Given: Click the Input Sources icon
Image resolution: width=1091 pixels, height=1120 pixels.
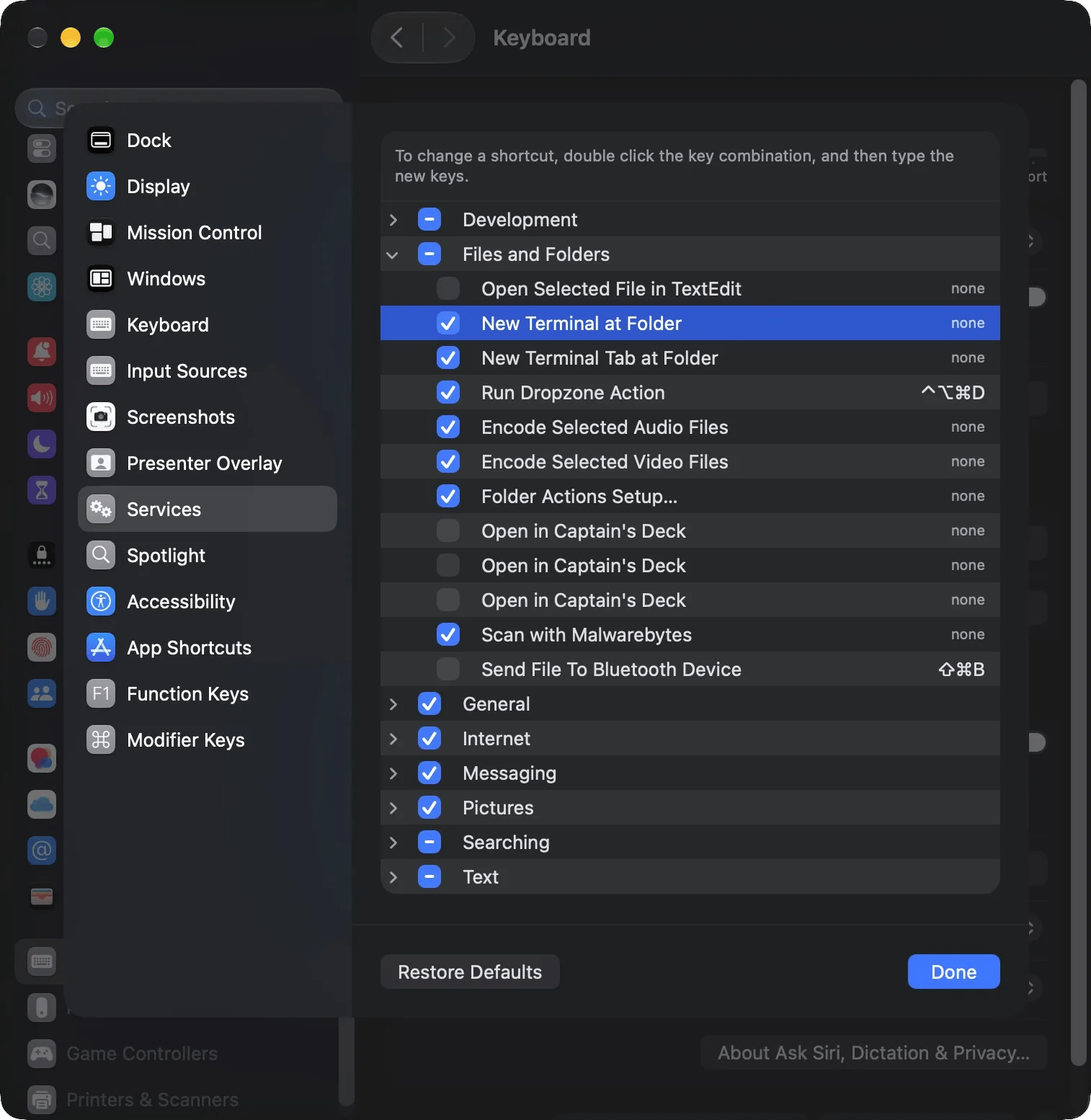Looking at the screenshot, I should coord(101,370).
